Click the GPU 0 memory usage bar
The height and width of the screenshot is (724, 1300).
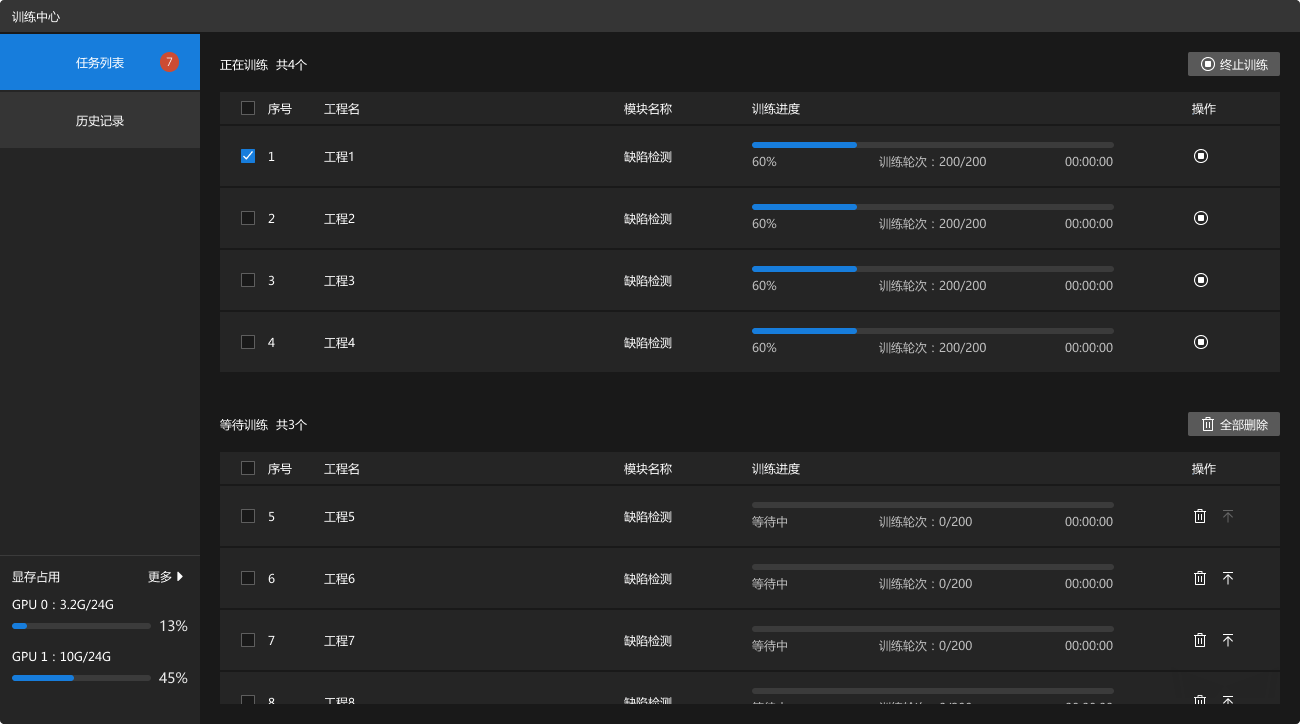(x=81, y=626)
